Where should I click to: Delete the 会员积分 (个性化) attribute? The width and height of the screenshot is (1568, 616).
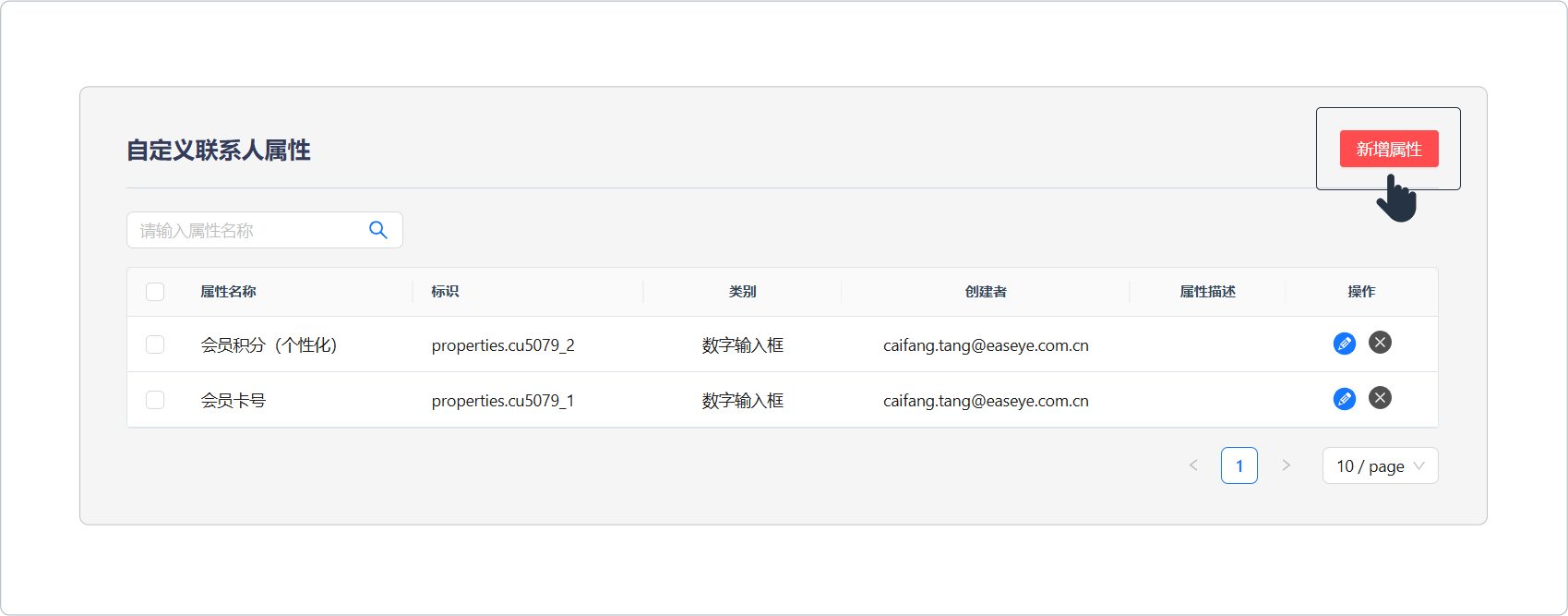click(1380, 343)
